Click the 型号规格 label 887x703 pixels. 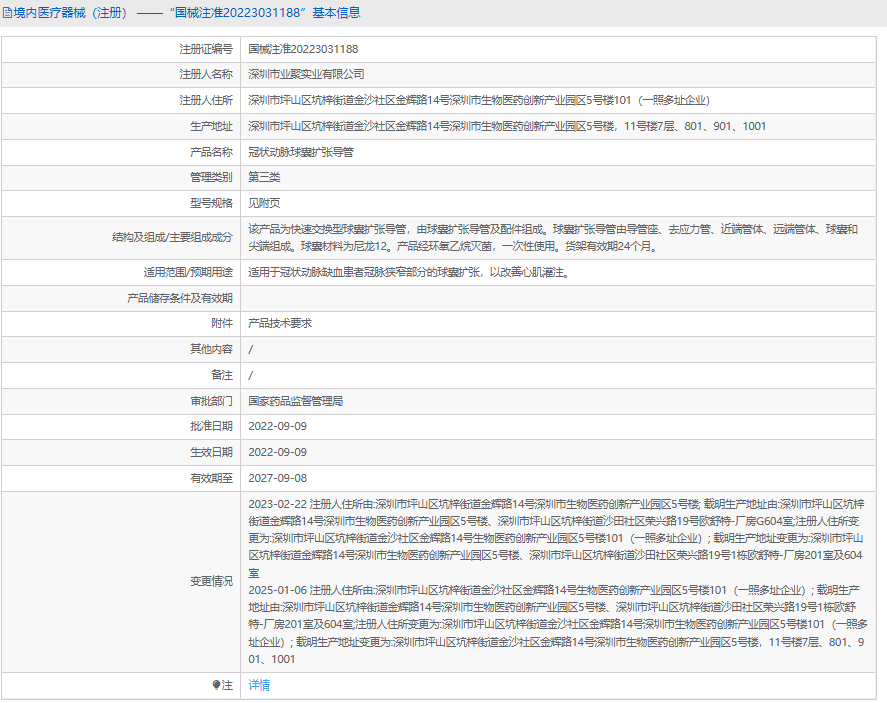click(x=211, y=203)
